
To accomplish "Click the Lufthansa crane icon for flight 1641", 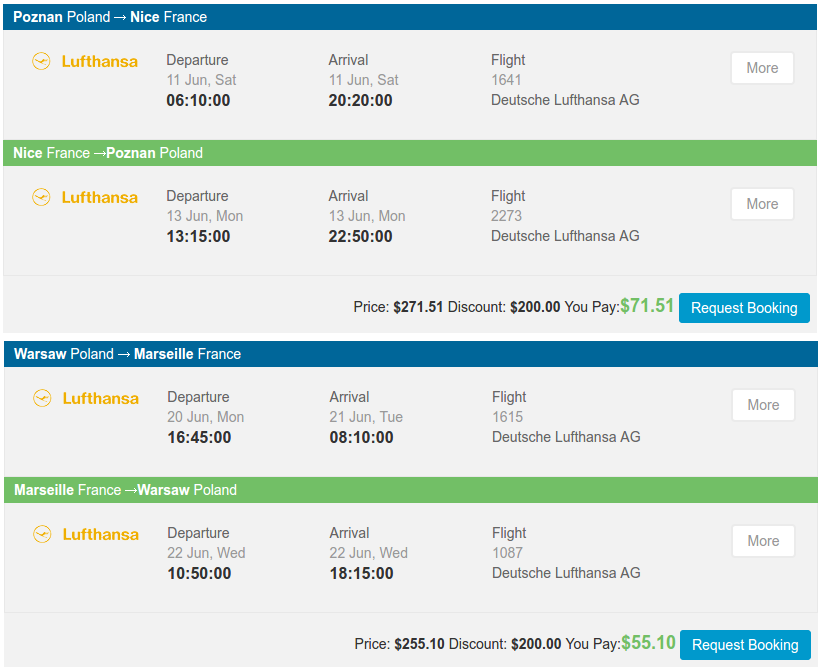I will point(41,61).
